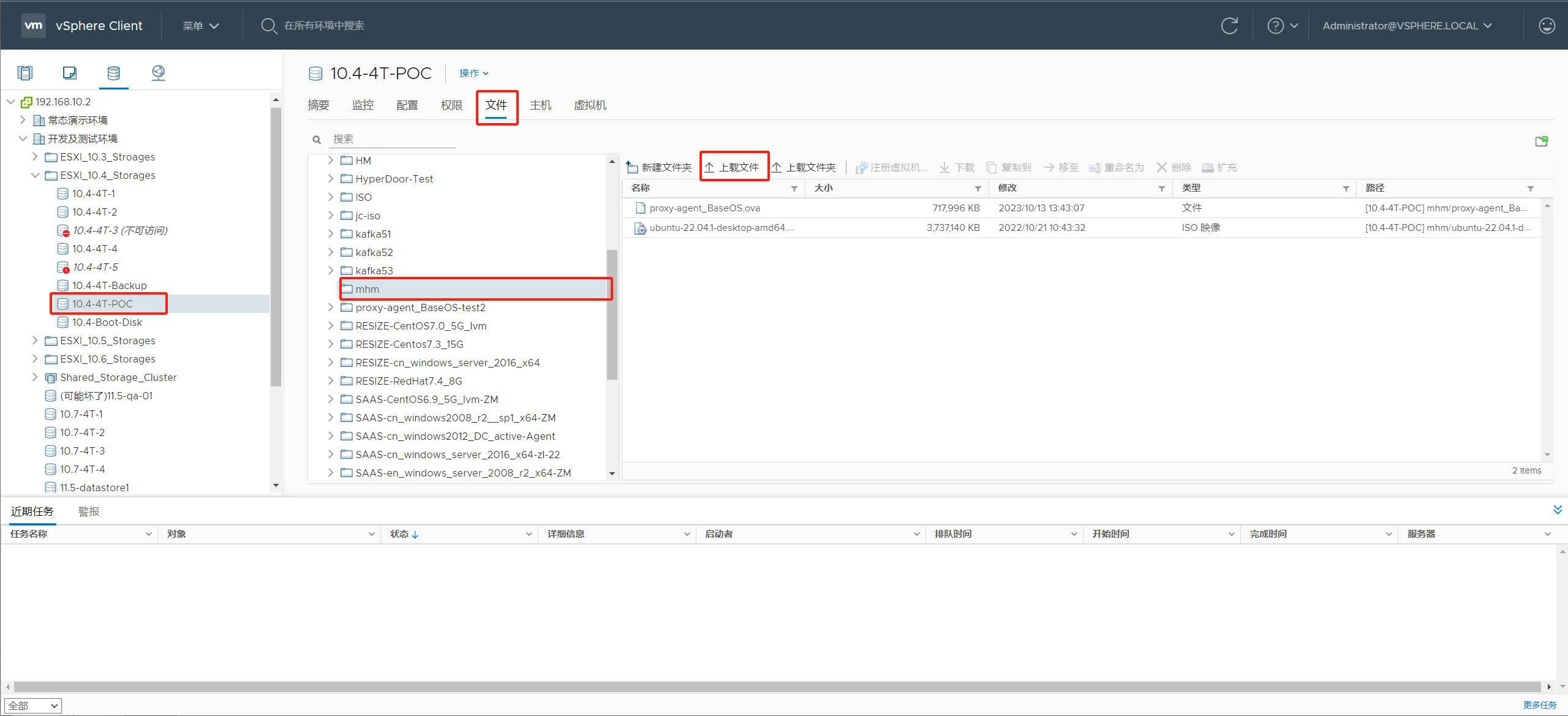Click the refresh icon in top bar
This screenshot has width=1568, height=716.
click(1229, 26)
